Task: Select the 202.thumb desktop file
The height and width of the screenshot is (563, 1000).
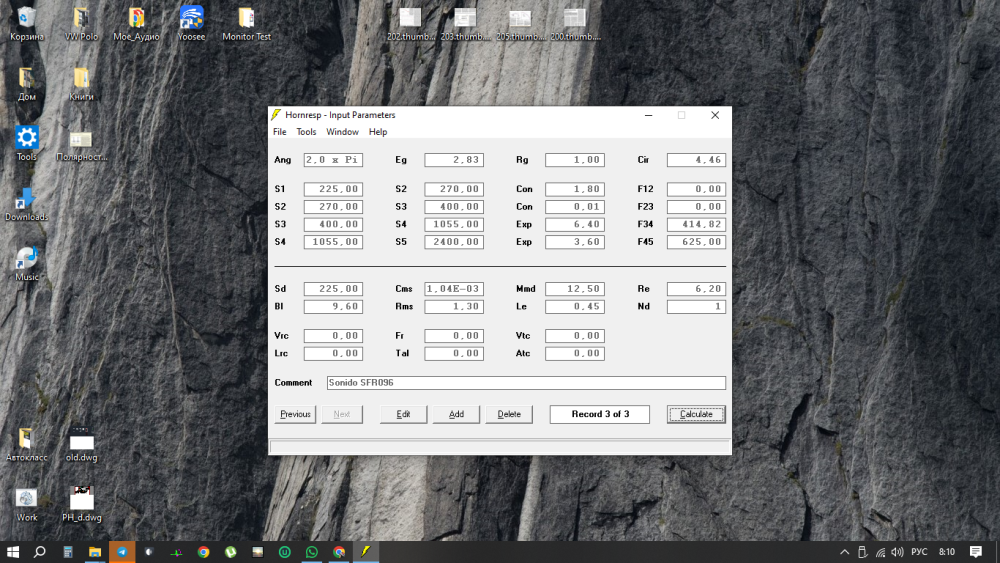Action: click(411, 24)
